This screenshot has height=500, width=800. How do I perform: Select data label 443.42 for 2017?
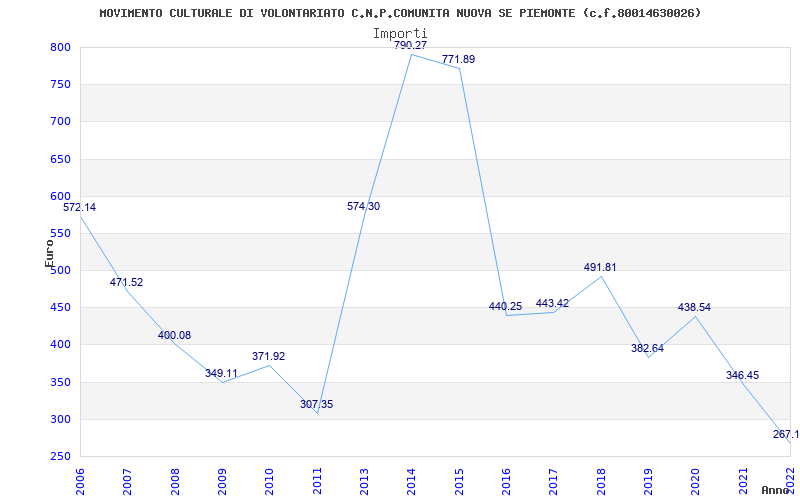(552, 304)
